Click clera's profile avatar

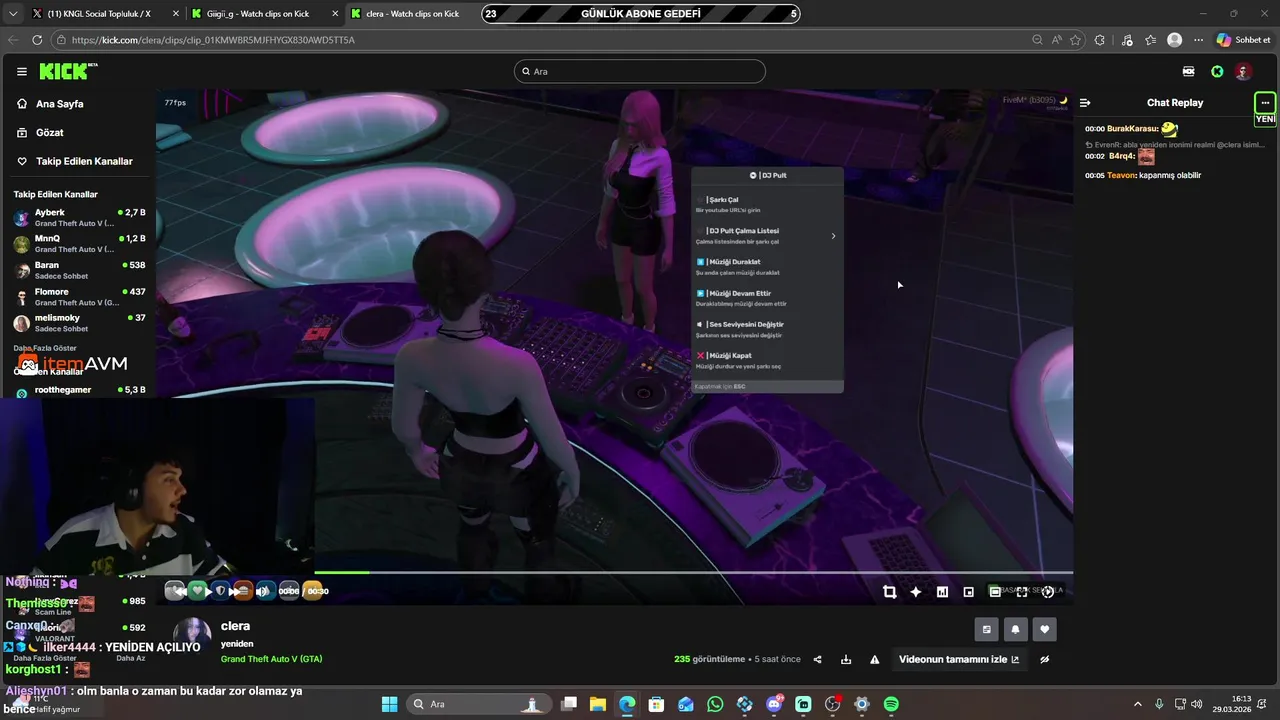coord(192,636)
